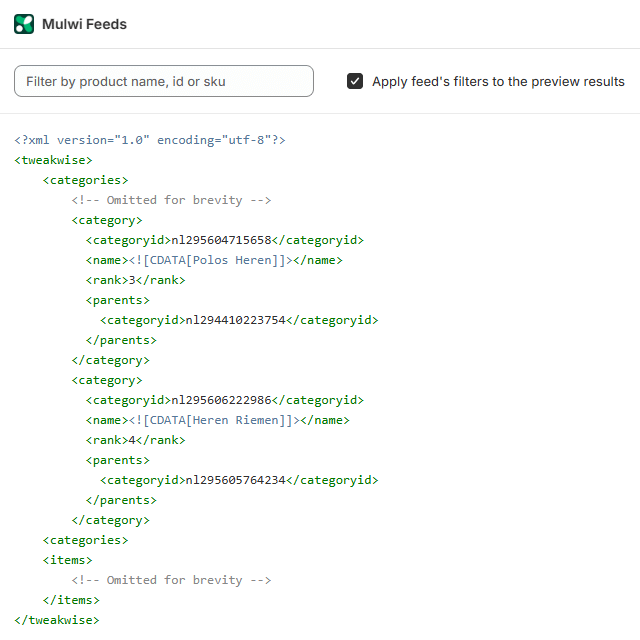Click the opening items tag
Image resolution: width=640 pixels, height=640 pixels.
[67, 560]
